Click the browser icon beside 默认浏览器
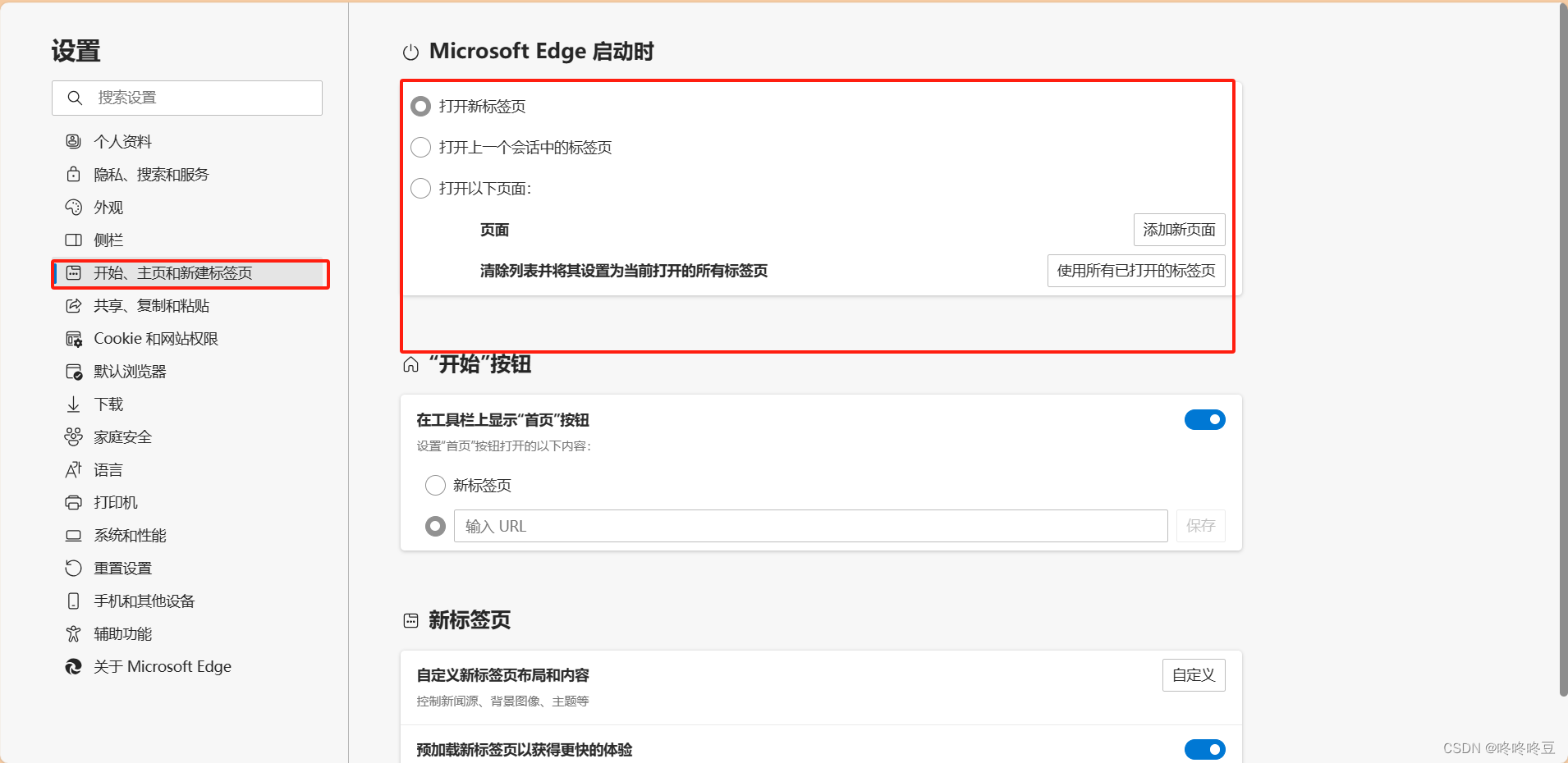 [x=73, y=371]
